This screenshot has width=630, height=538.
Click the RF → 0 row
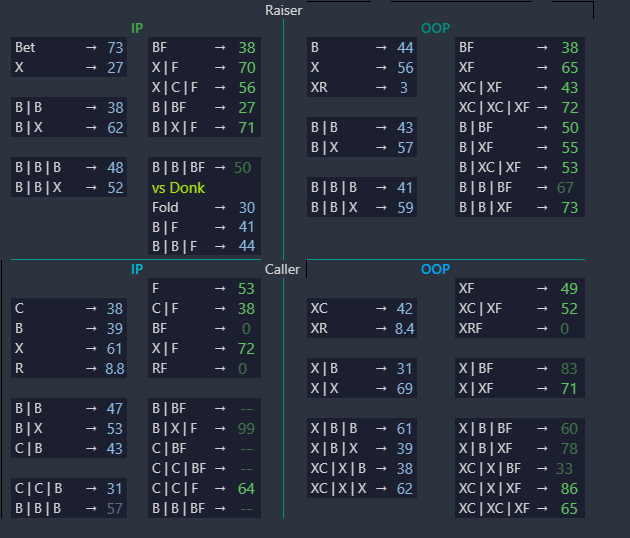pyautogui.click(x=205, y=368)
